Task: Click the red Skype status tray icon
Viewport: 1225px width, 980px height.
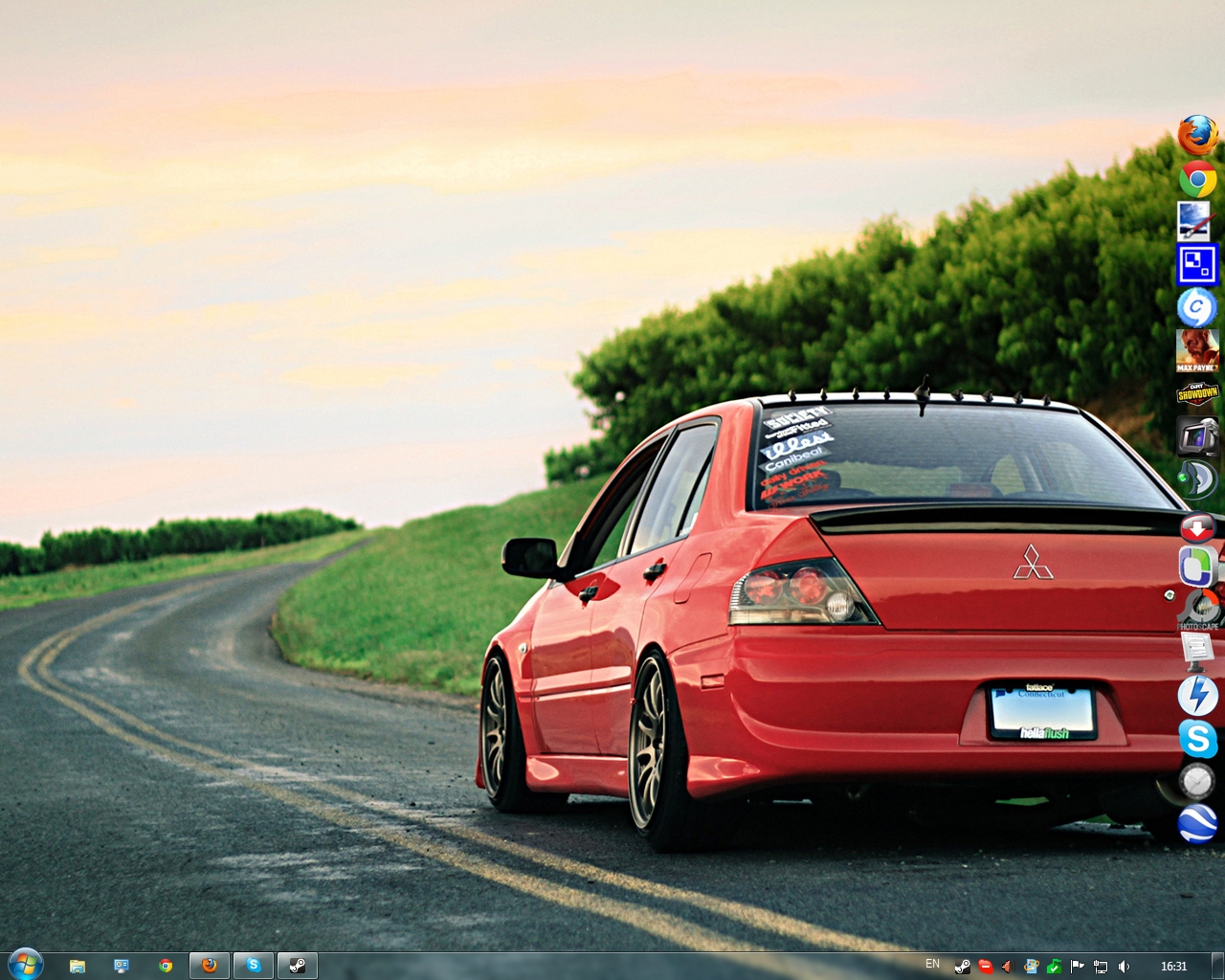Action: 986,967
